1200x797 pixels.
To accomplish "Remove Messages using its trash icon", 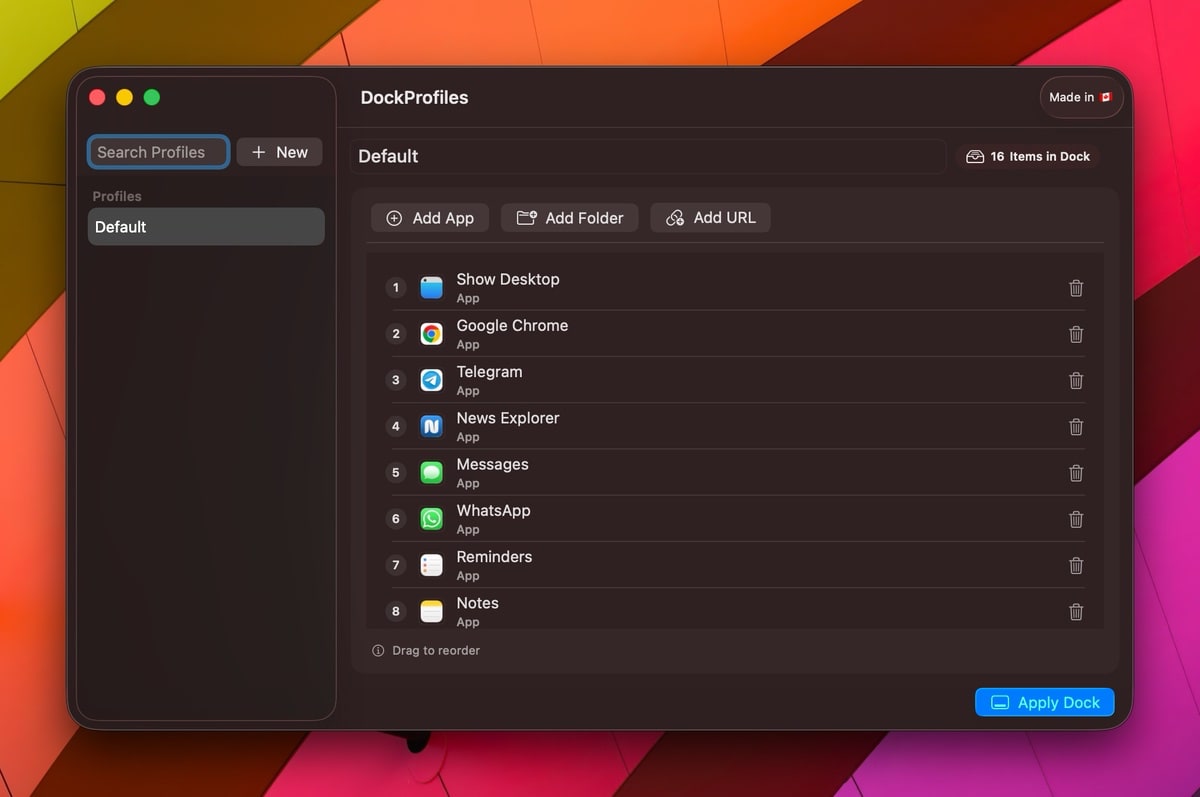I will click(x=1076, y=473).
